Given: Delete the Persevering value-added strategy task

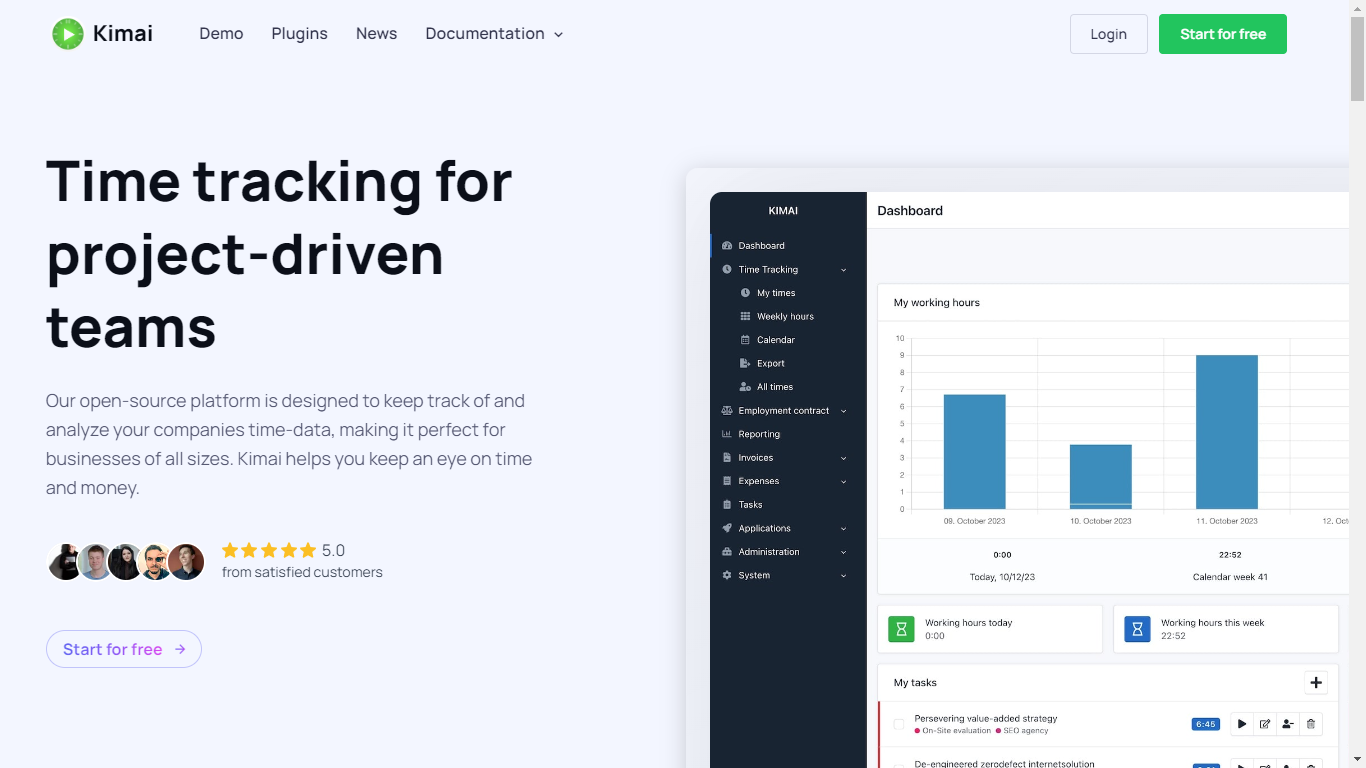Looking at the screenshot, I should click(x=1311, y=724).
